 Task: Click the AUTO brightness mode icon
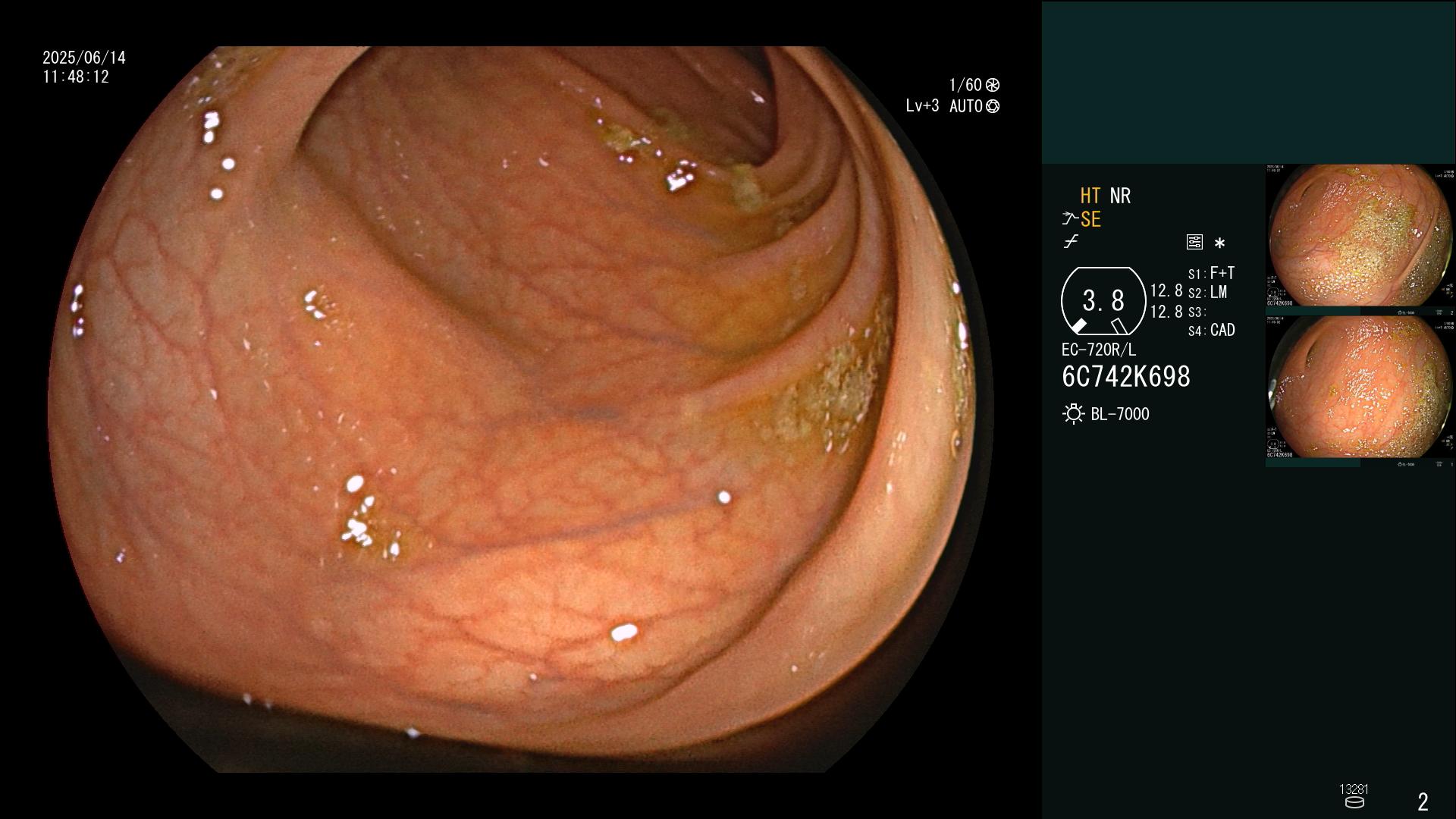[993, 106]
